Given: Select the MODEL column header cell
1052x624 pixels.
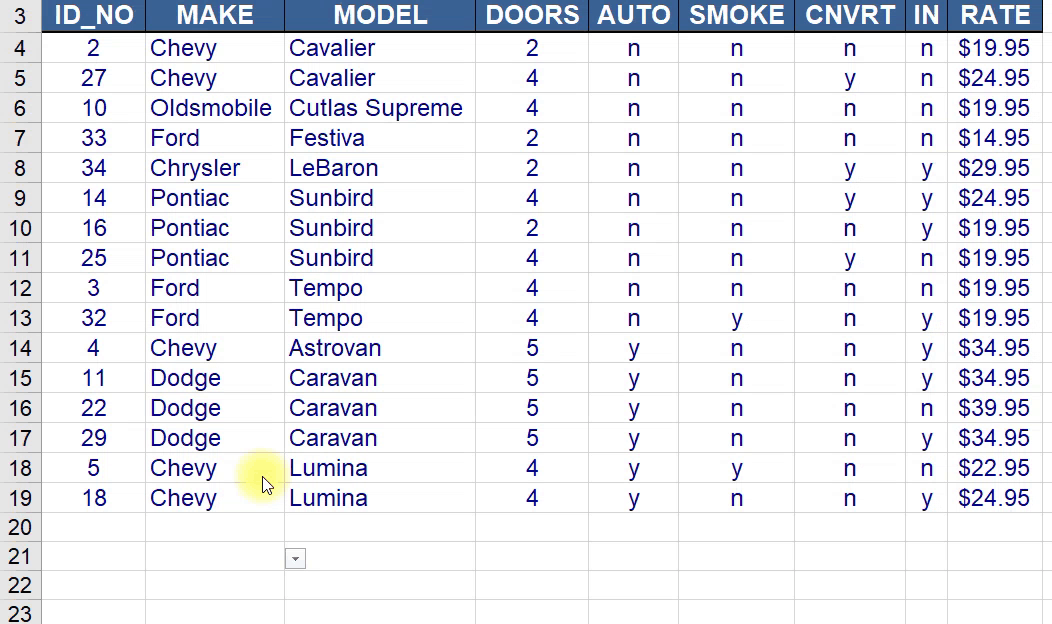Looking at the screenshot, I should click(380, 15).
